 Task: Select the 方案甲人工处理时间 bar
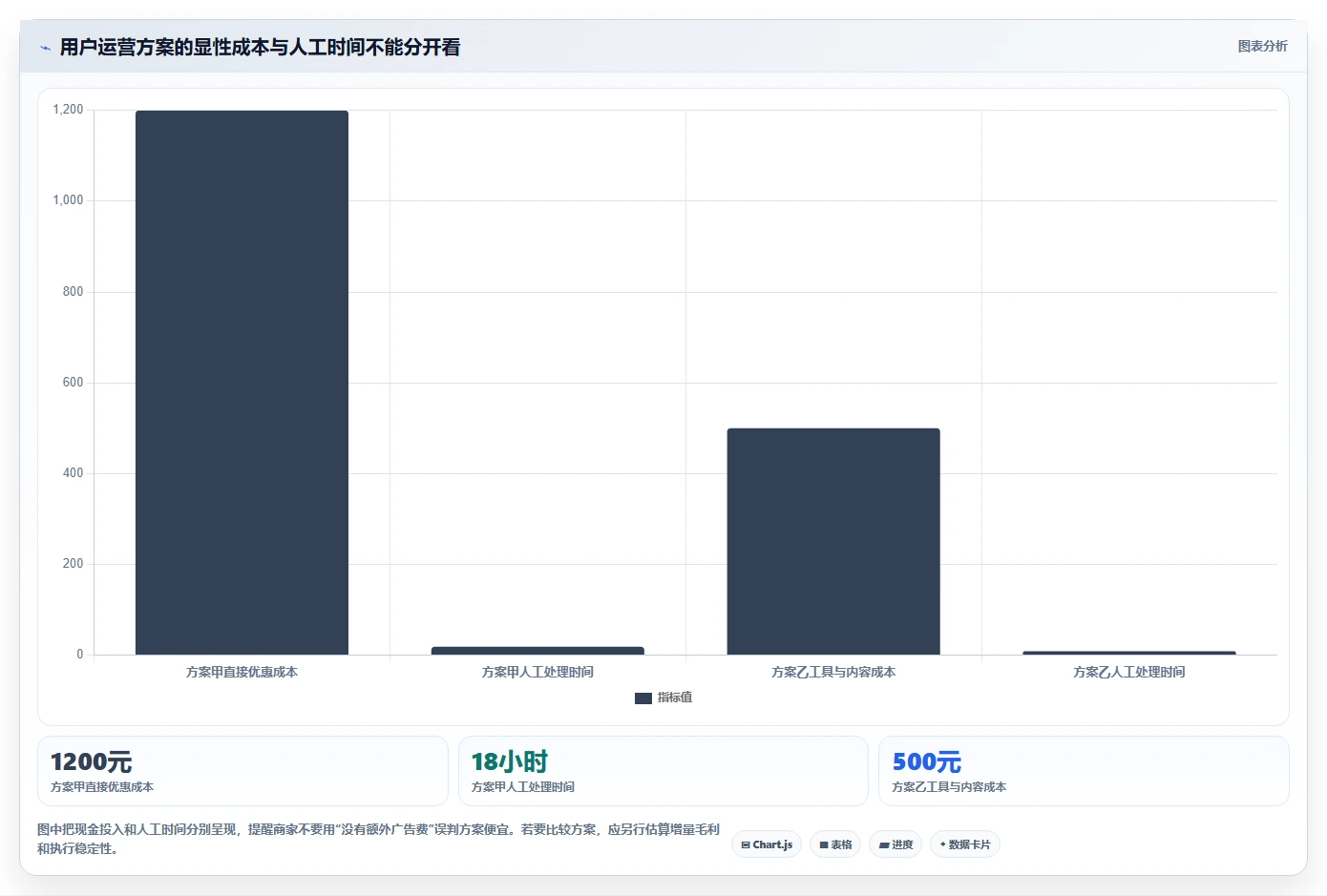point(537,651)
